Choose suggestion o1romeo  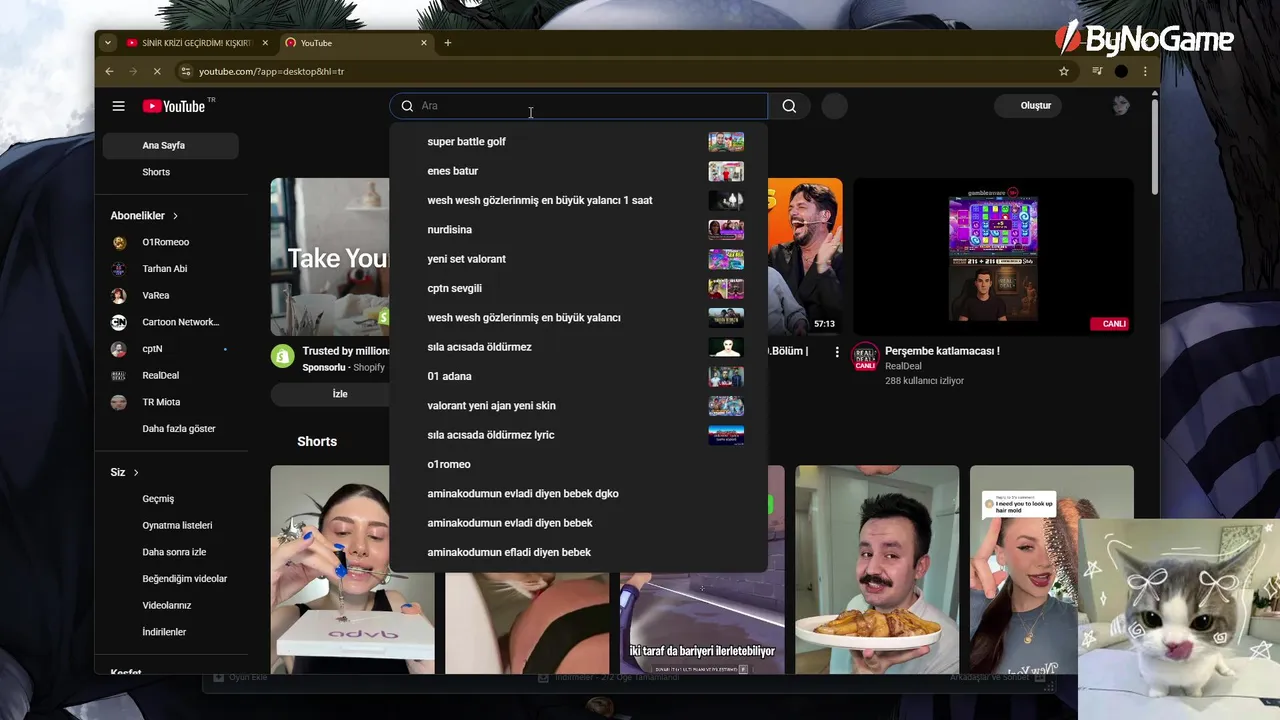tap(578, 464)
